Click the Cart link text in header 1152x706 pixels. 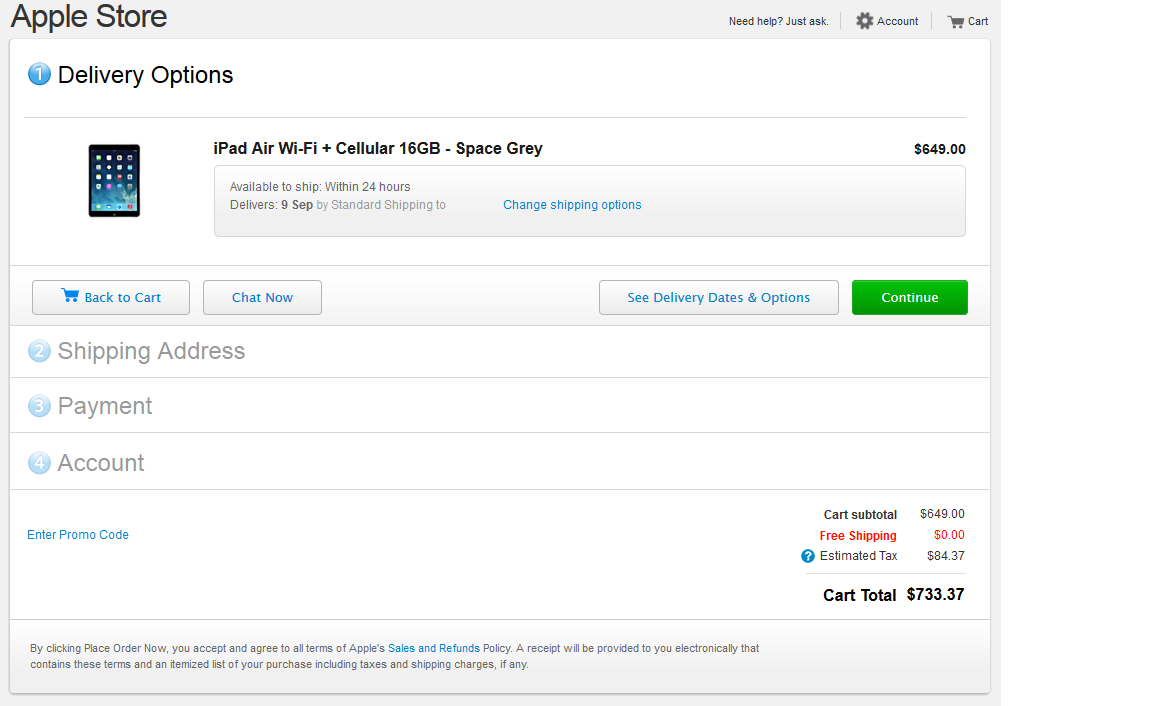pyautogui.click(x=978, y=21)
